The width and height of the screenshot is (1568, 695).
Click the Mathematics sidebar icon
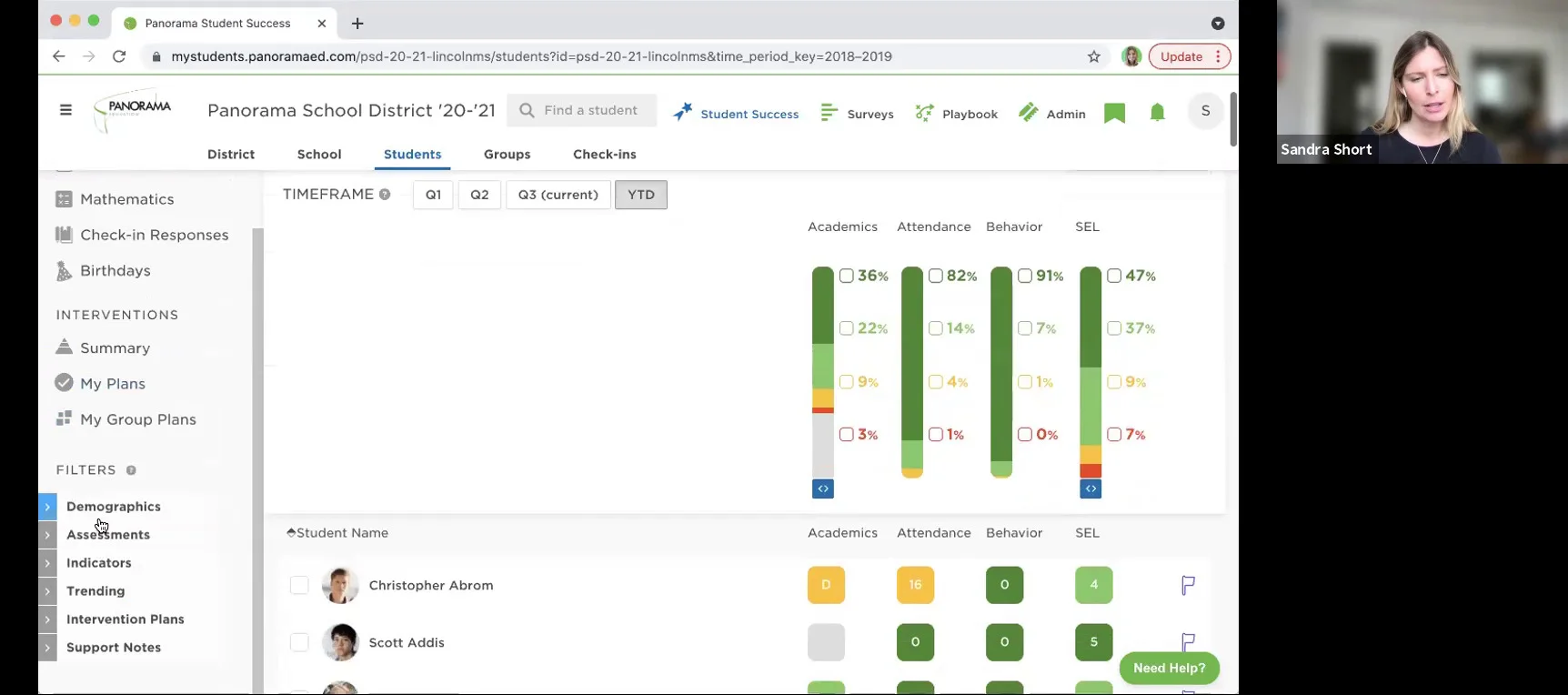pos(64,199)
